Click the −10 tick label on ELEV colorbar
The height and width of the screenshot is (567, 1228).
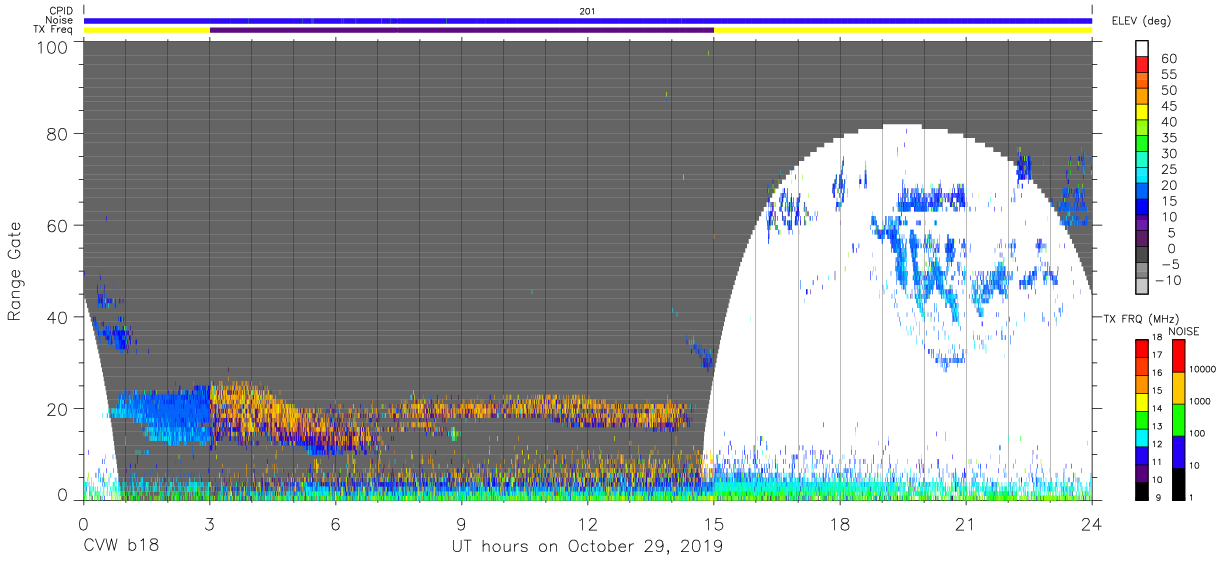tap(1166, 279)
